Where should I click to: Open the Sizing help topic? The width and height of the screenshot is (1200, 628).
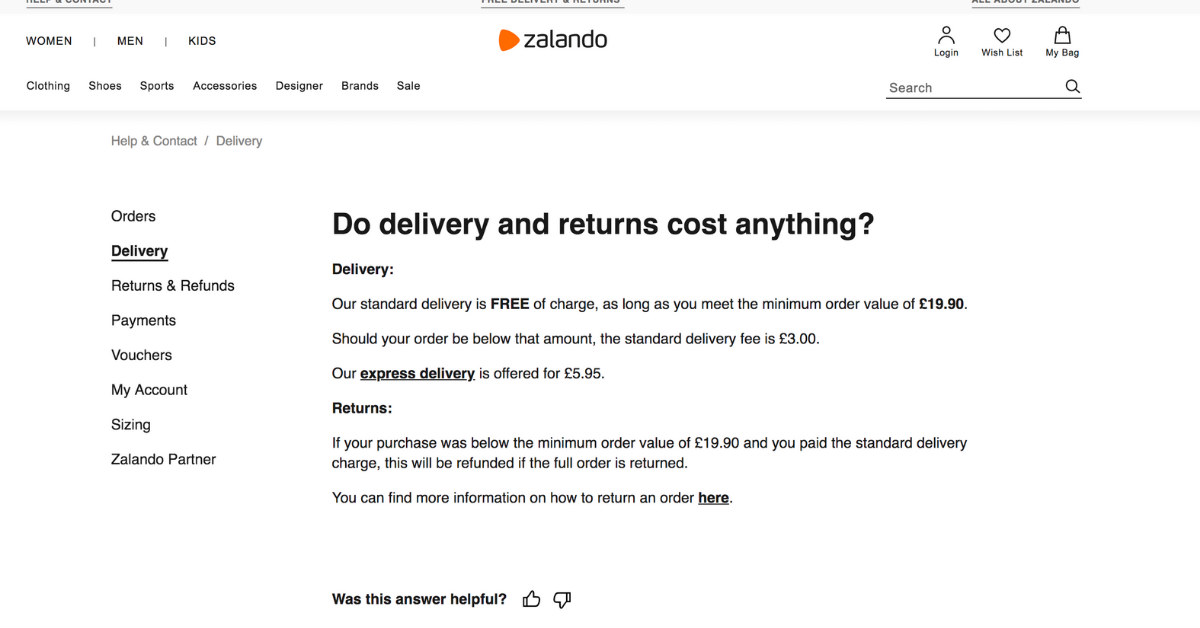[131, 424]
